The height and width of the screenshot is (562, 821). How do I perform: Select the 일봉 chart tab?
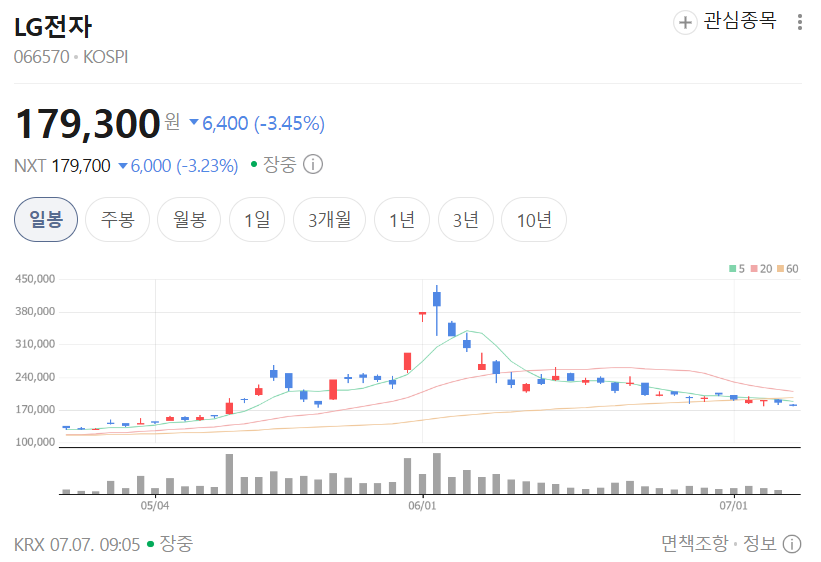coord(46,219)
